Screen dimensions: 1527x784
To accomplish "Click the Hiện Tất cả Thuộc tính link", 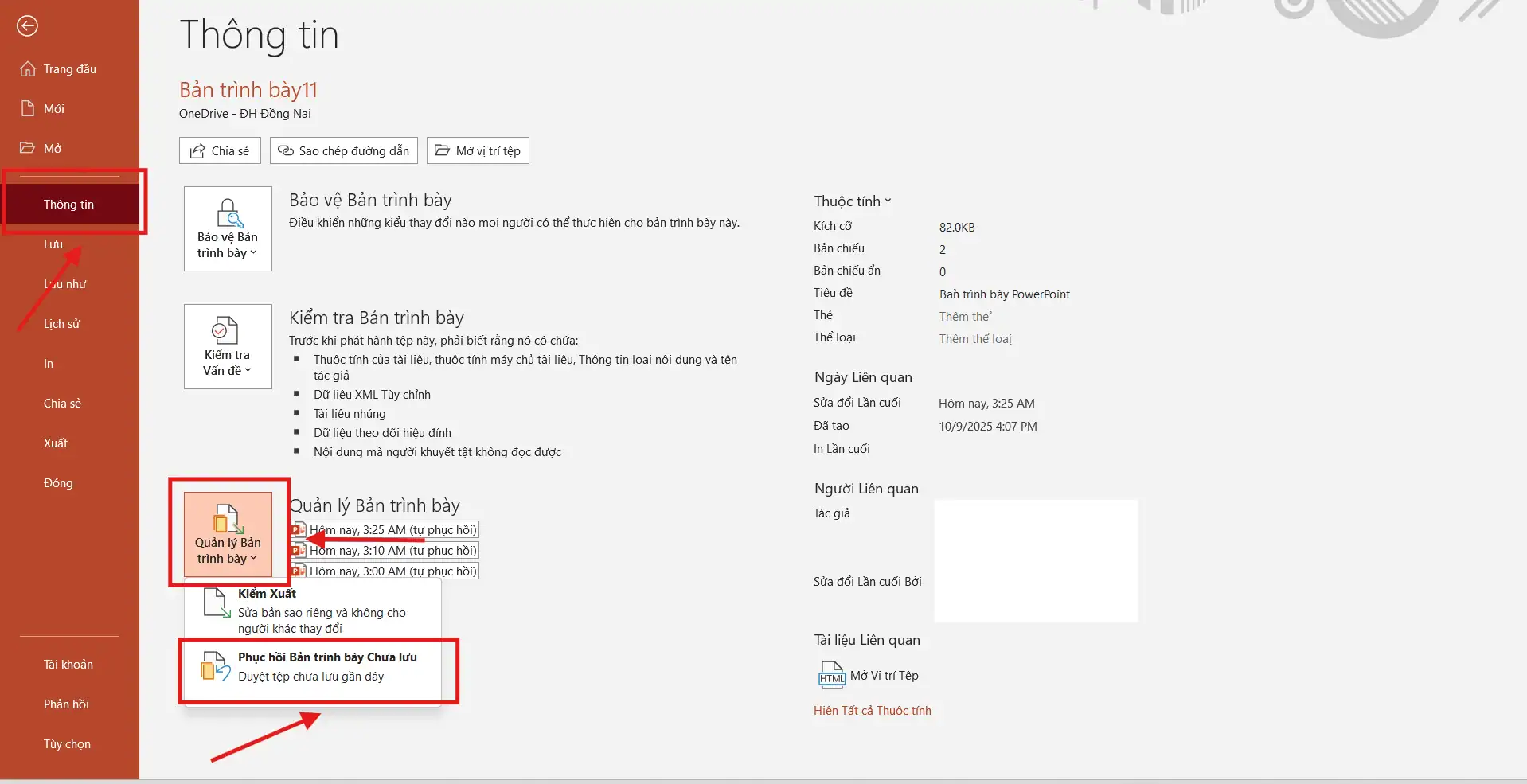I will click(872, 711).
